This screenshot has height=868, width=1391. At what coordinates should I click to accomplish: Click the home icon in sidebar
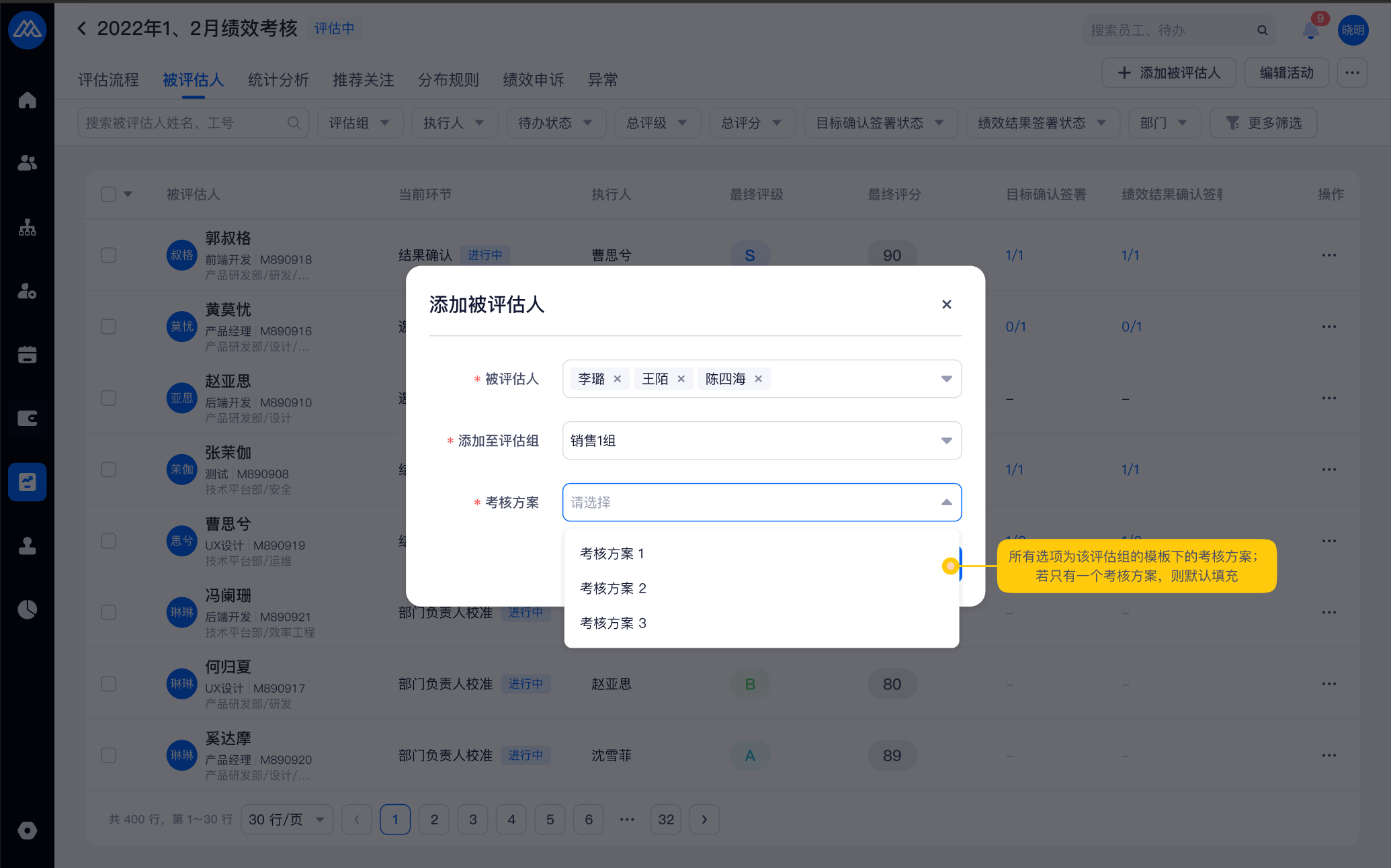click(x=27, y=100)
